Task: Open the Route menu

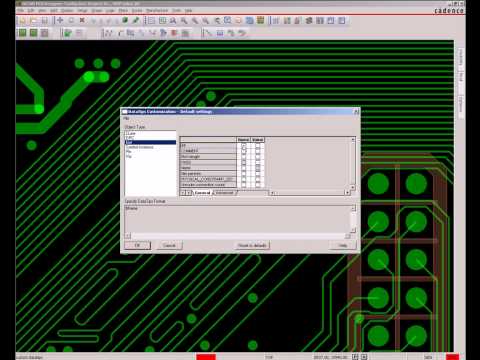Action: tap(137, 10)
